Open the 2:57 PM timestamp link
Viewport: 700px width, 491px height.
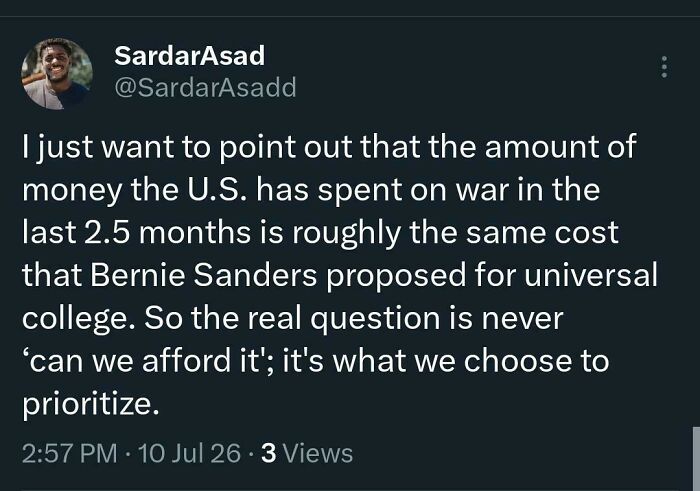click(70, 454)
